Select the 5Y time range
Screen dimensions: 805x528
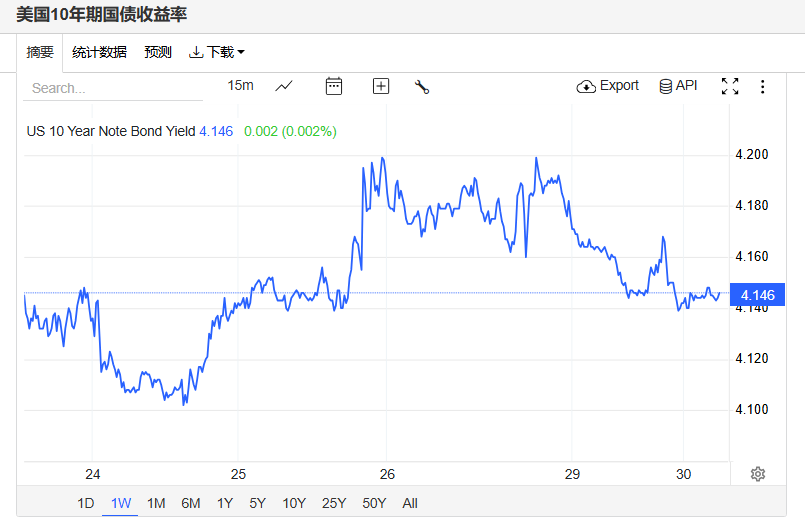coord(258,503)
